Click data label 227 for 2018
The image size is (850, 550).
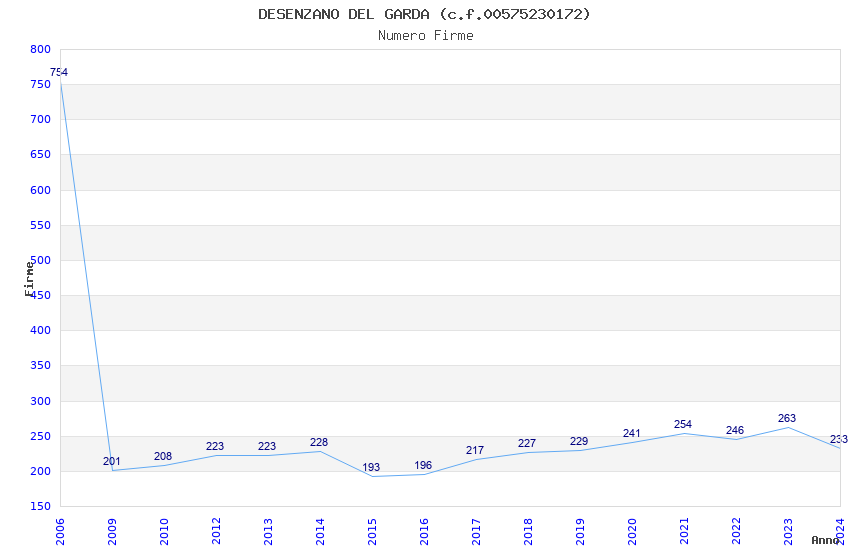(x=527, y=443)
